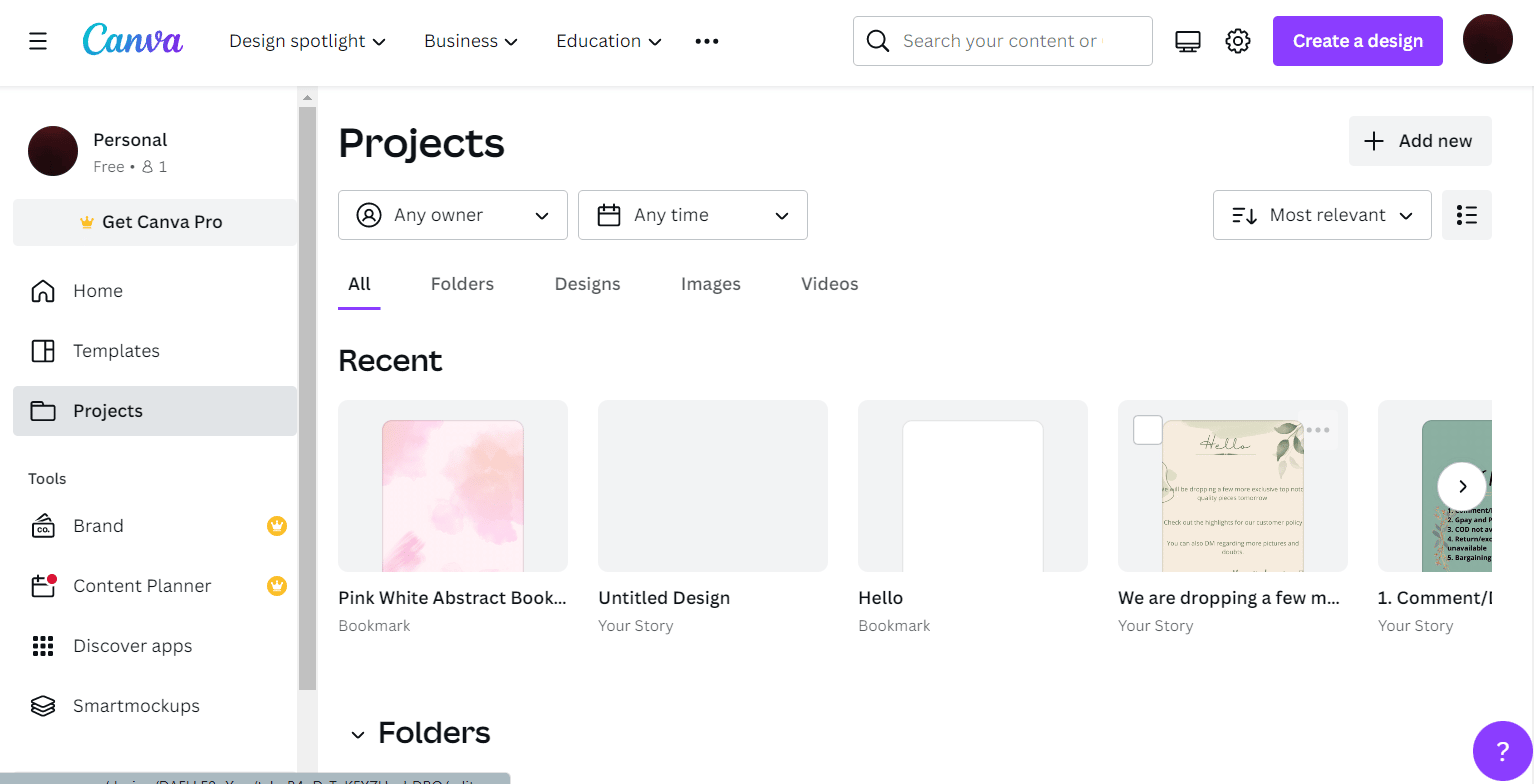Open Canva settings via the gear icon

point(1237,40)
